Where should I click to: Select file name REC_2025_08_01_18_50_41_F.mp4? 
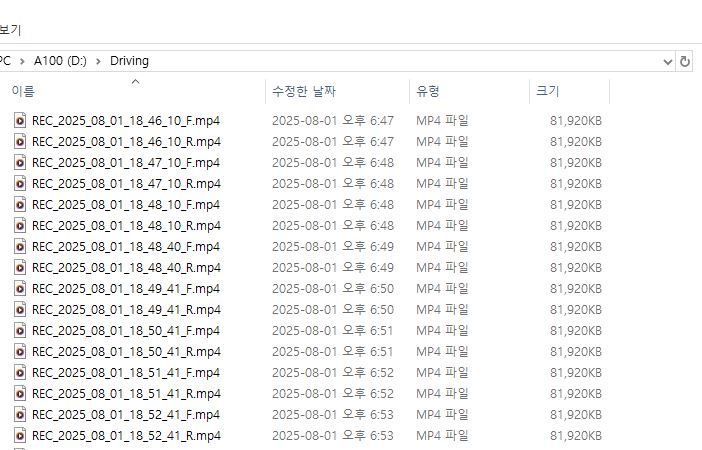[x=126, y=331]
